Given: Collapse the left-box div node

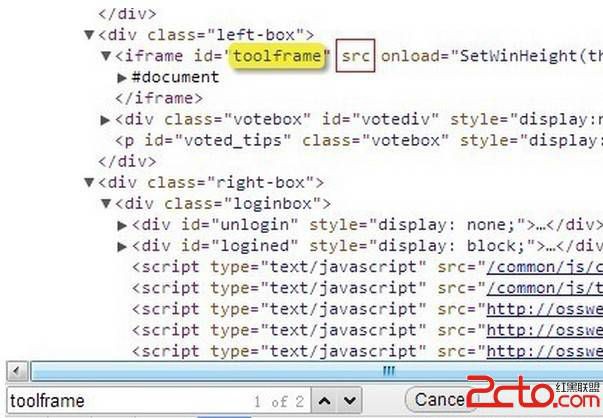Looking at the screenshot, I should click(x=89, y=35).
